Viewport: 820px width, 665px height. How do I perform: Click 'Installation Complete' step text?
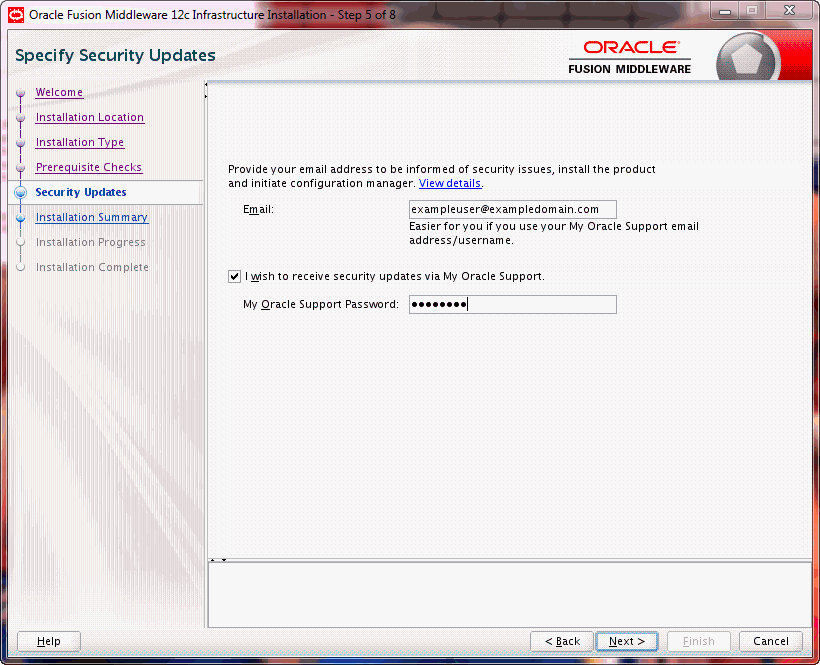click(x=92, y=267)
